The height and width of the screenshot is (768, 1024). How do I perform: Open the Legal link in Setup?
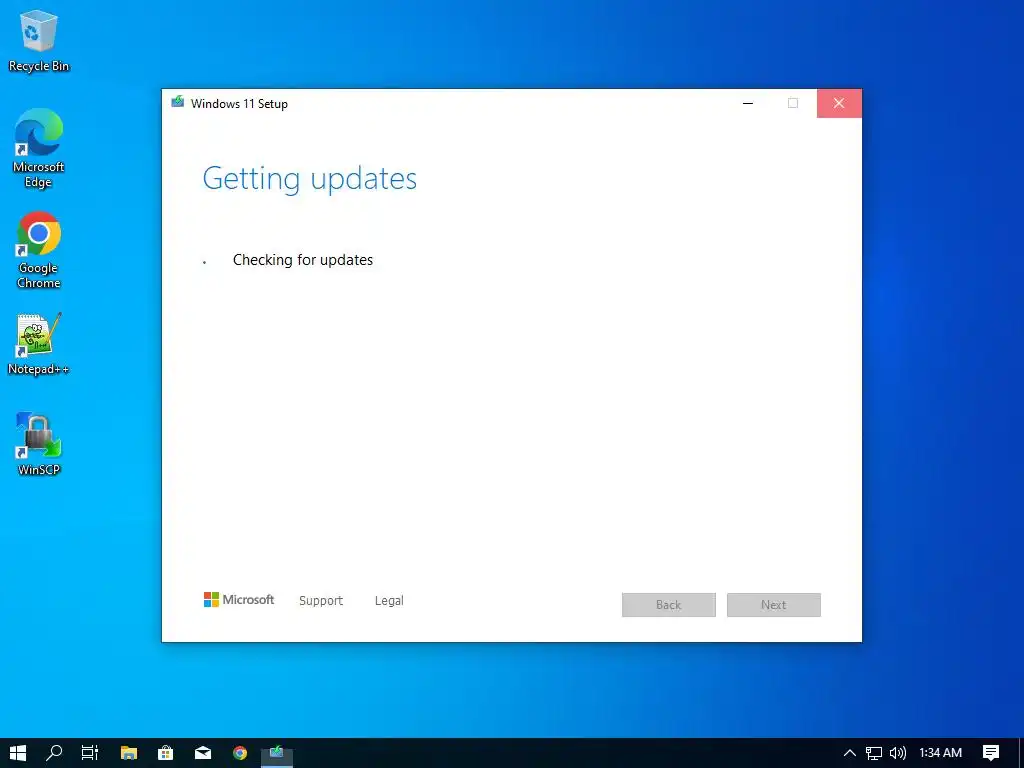[389, 600]
